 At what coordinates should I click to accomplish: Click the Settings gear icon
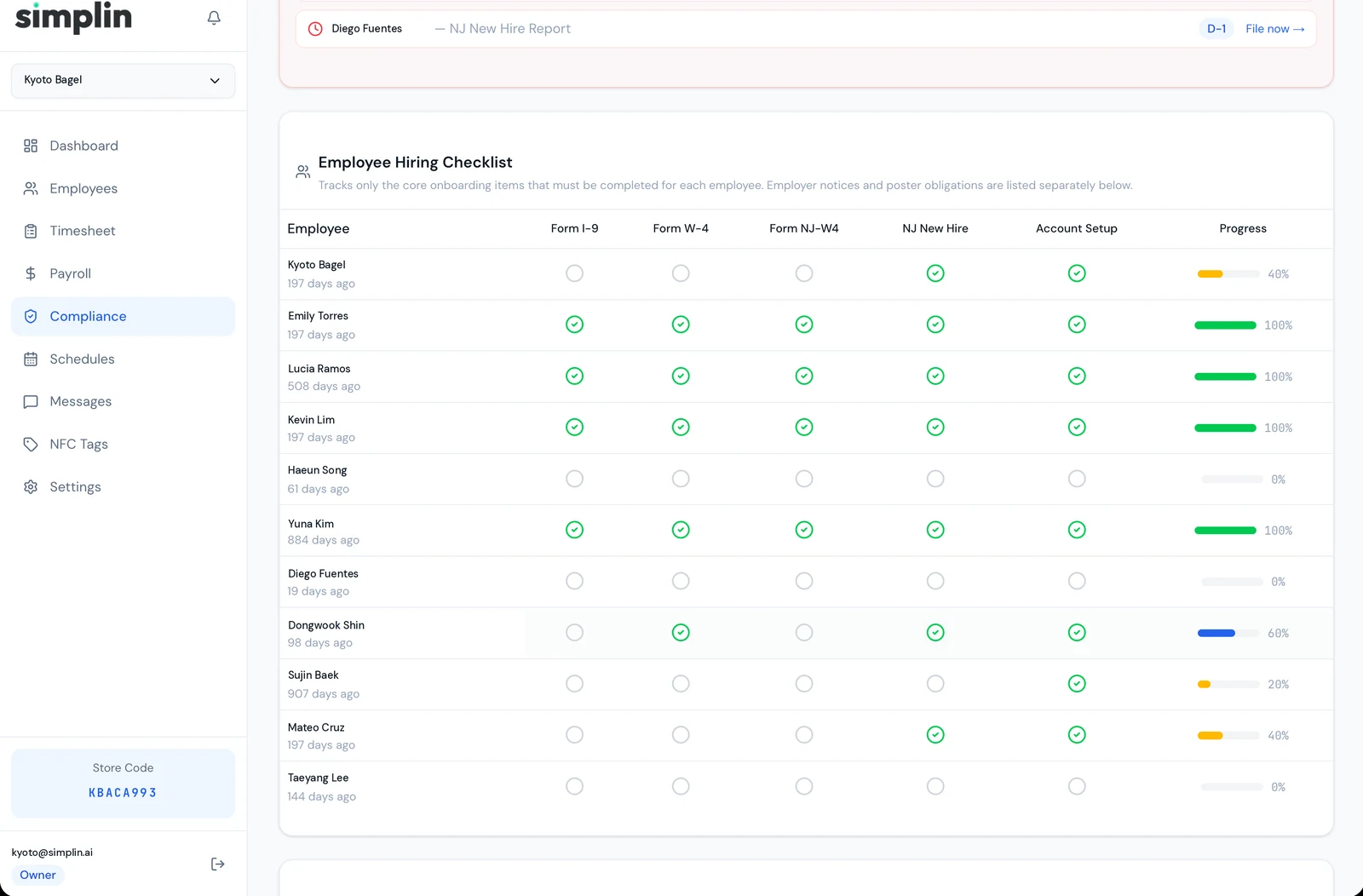pyautogui.click(x=31, y=487)
